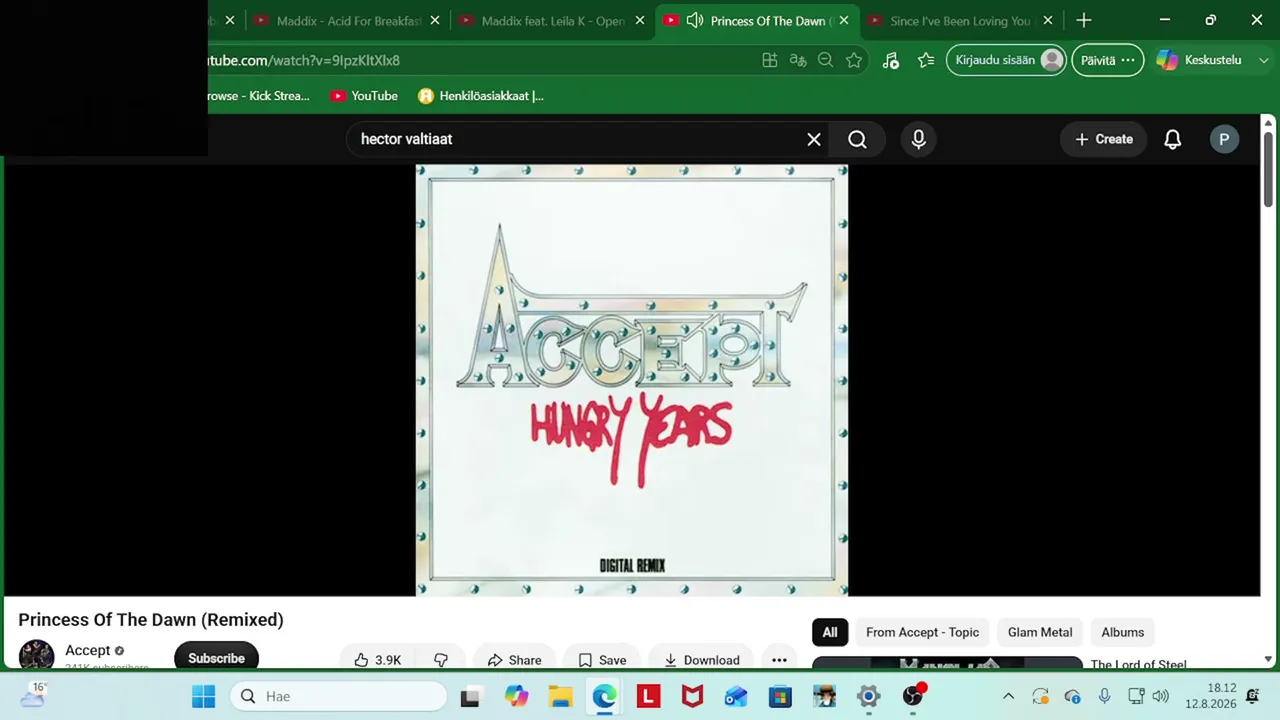Show hidden system tray icons
The image size is (1280, 720).
(x=1008, y=696)
